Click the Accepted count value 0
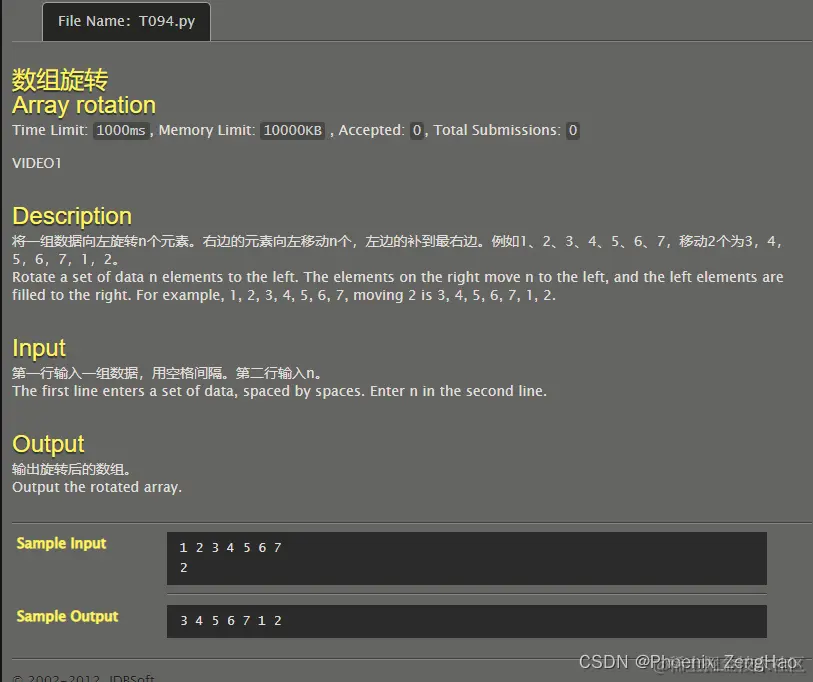 pos(417,130)
